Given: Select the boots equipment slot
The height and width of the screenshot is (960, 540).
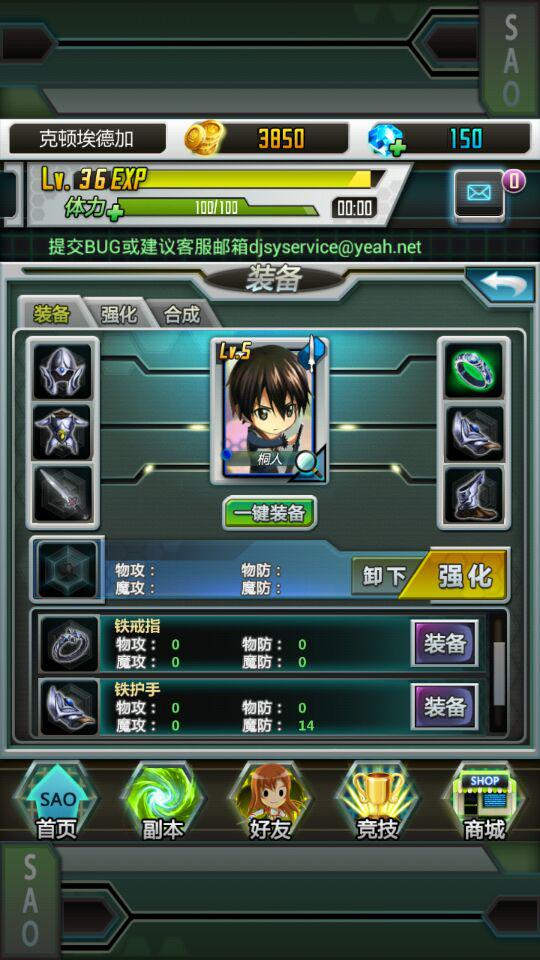Looking at the screenshot, I should point(474,495).
